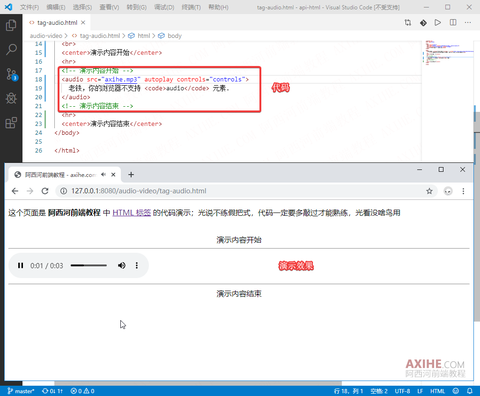Click the site info icon in address bar
This screenshot has height=396, width=480.
coord(63,191)
